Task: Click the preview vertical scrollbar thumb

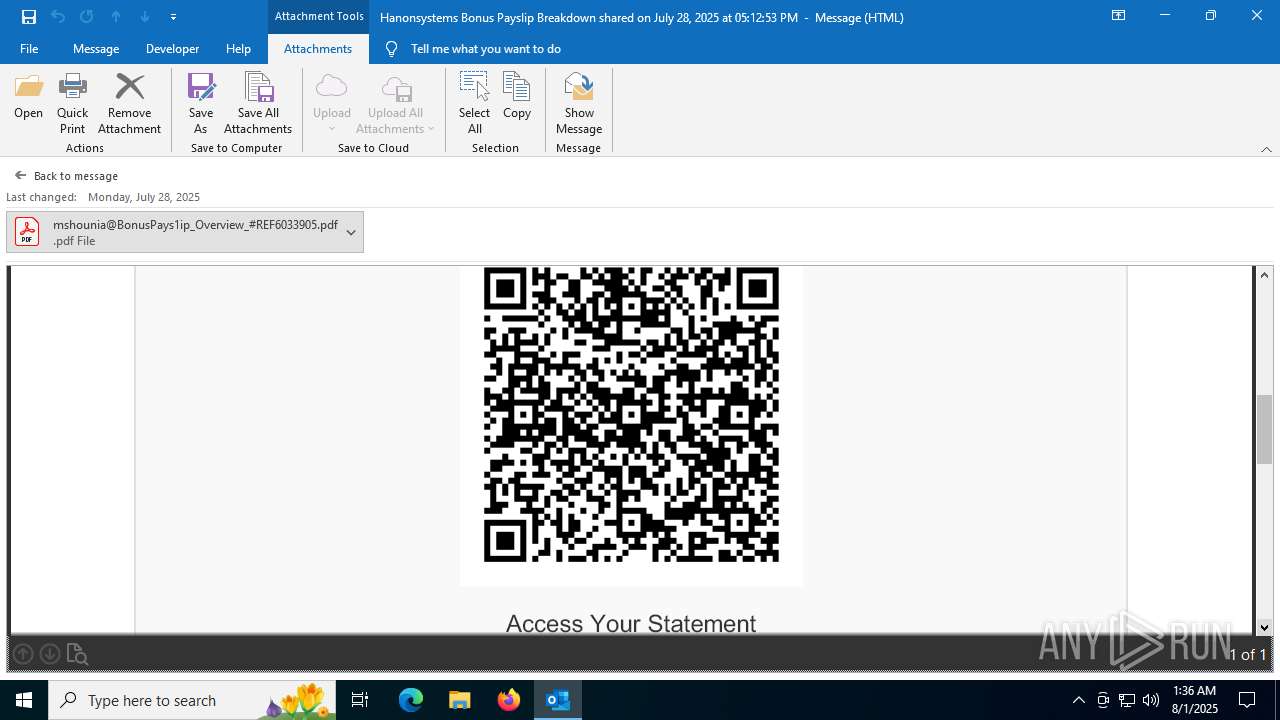Action: tap(1264, 429)
